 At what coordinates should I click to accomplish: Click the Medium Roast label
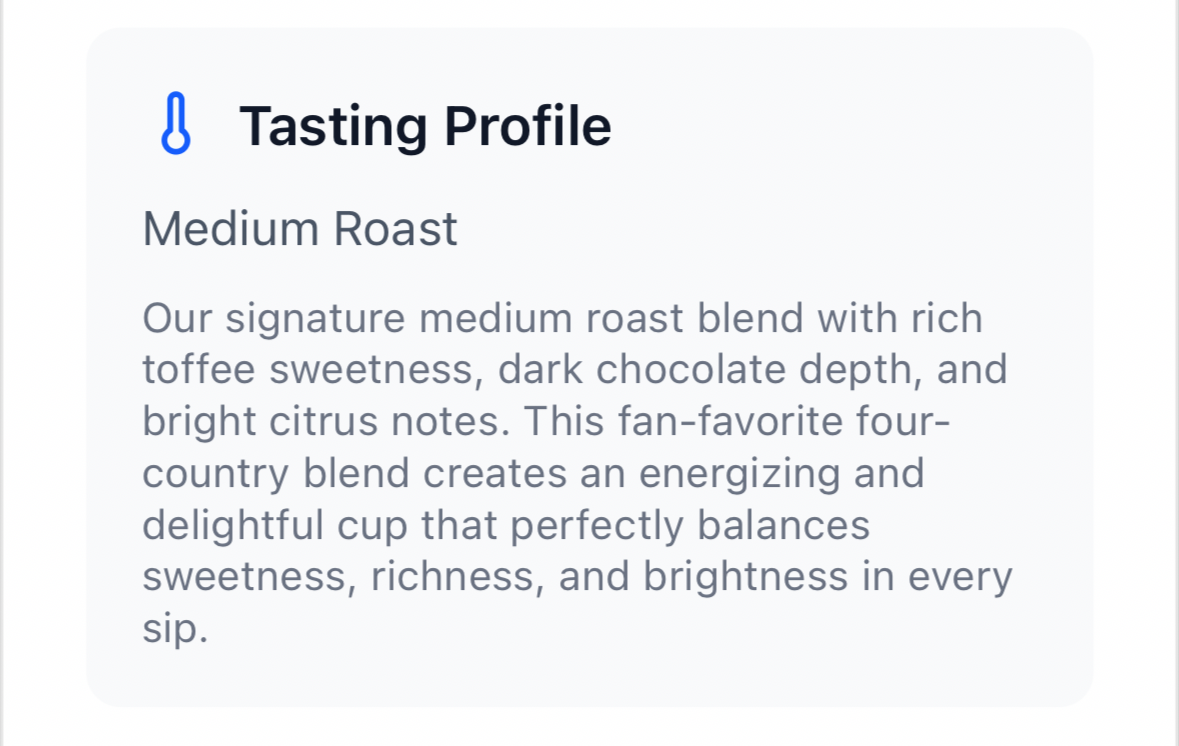click(x=300, y=229)
